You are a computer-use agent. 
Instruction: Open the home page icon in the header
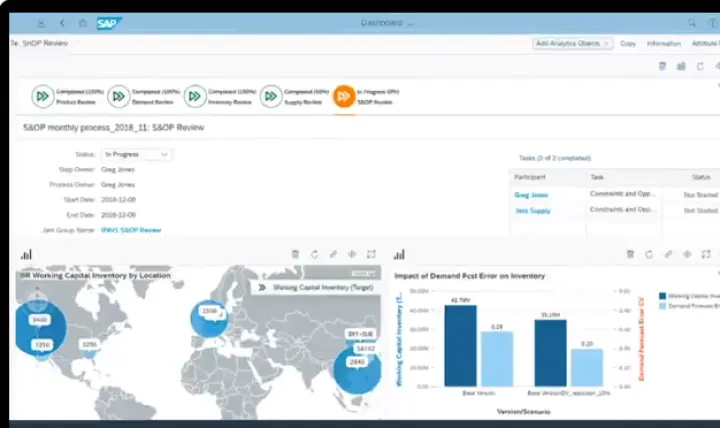[x=83, y=23]
